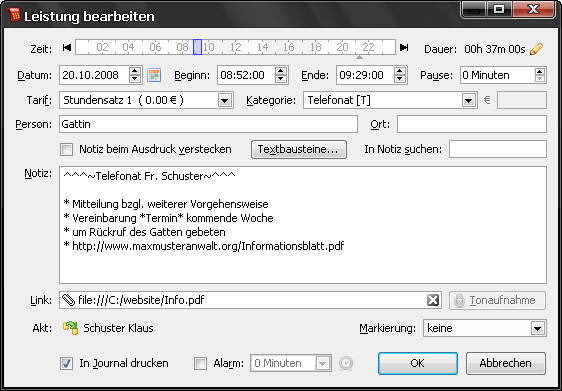Image resolution: width=562 pixels, height=391 pixels.
Task: Edit duration with the pencil icon
Action: 536,49
